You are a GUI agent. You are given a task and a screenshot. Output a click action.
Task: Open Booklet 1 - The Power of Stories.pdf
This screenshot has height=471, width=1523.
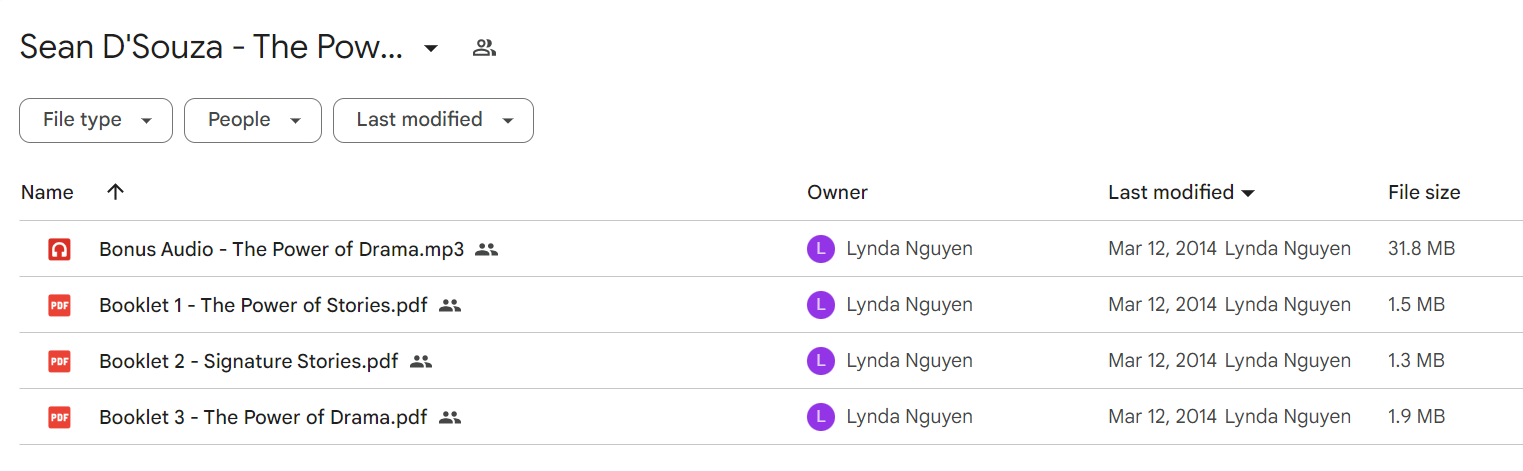tap(263, 305)
